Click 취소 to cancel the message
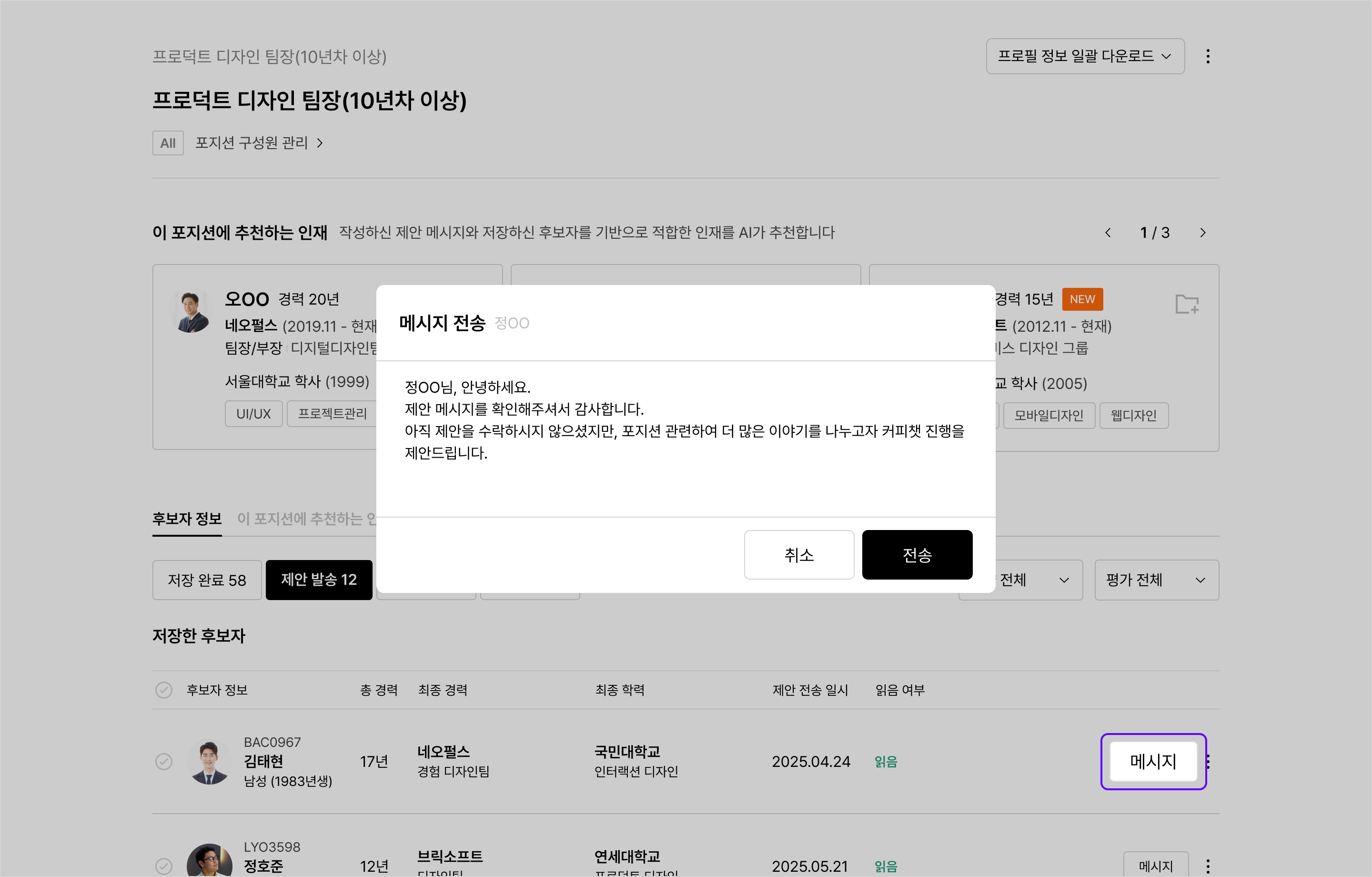The width and height of the screenshot is (1372, 877). point(798,555)
